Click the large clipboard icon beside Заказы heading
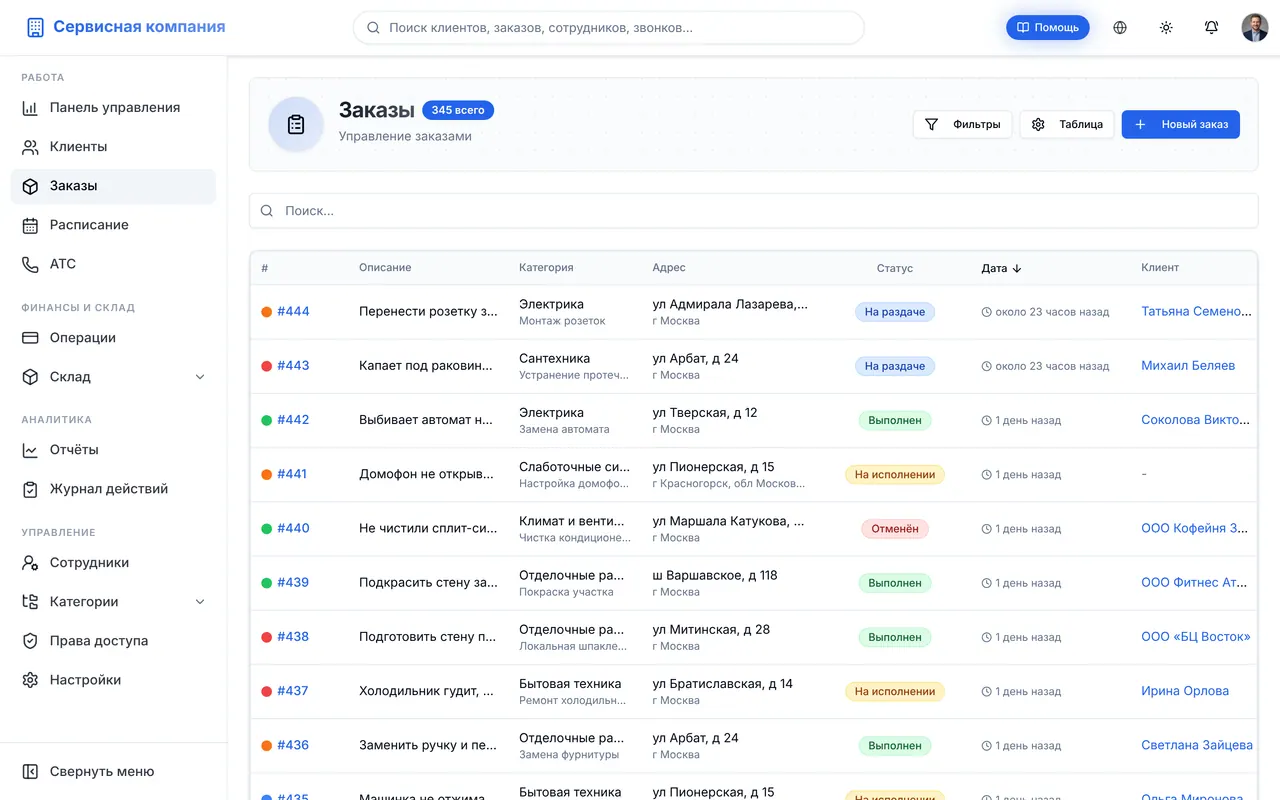This screenshot has height=800, width=1280. (296, 125)
